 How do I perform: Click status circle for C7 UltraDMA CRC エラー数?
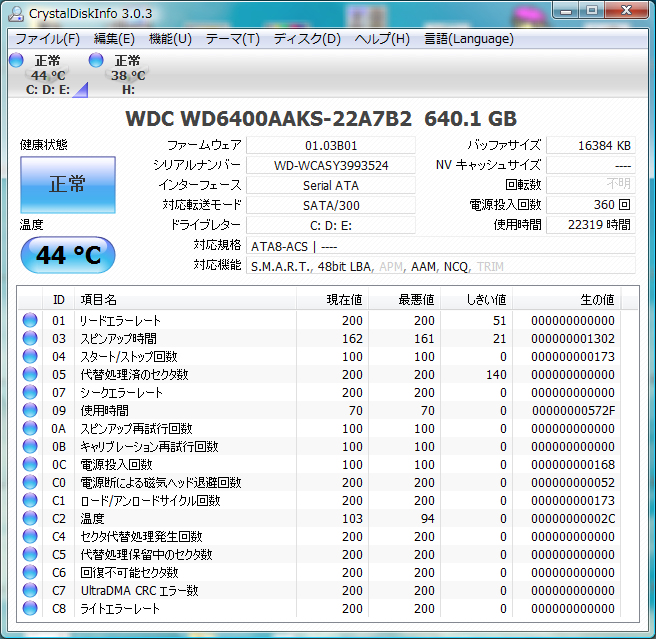point(30,590)
